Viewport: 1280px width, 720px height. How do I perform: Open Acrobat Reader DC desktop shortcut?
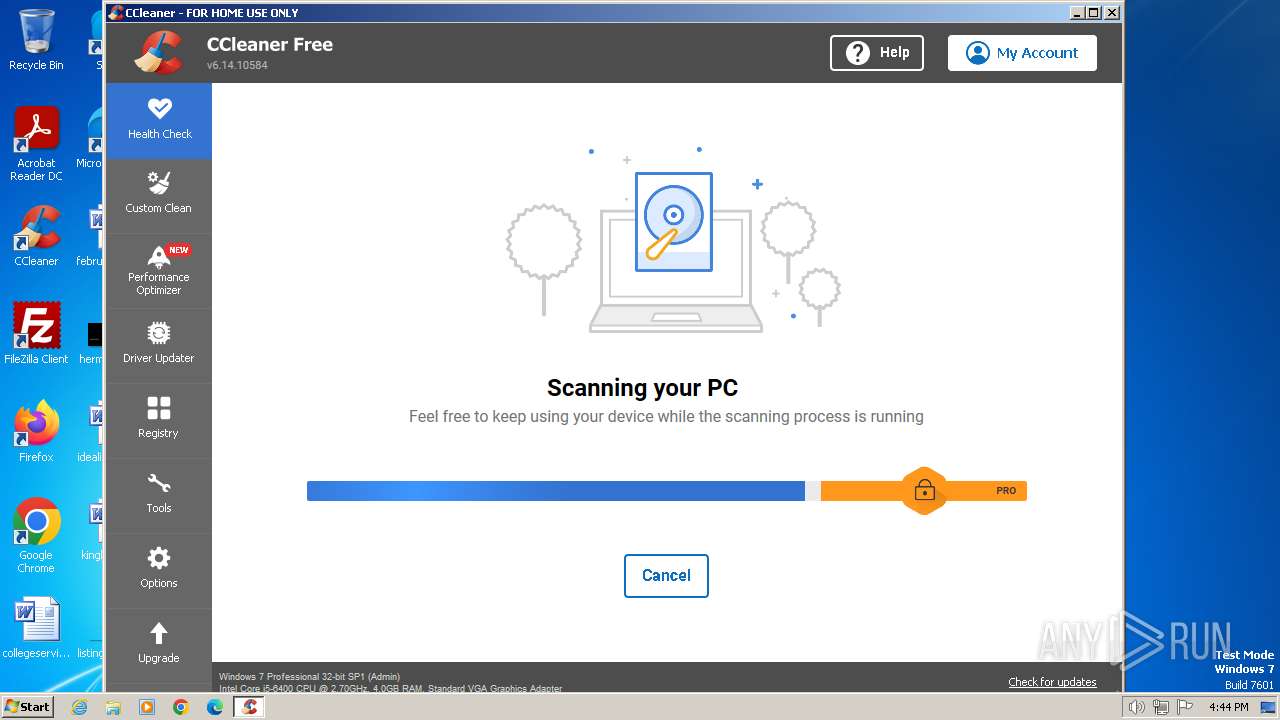tap(36, 144)
